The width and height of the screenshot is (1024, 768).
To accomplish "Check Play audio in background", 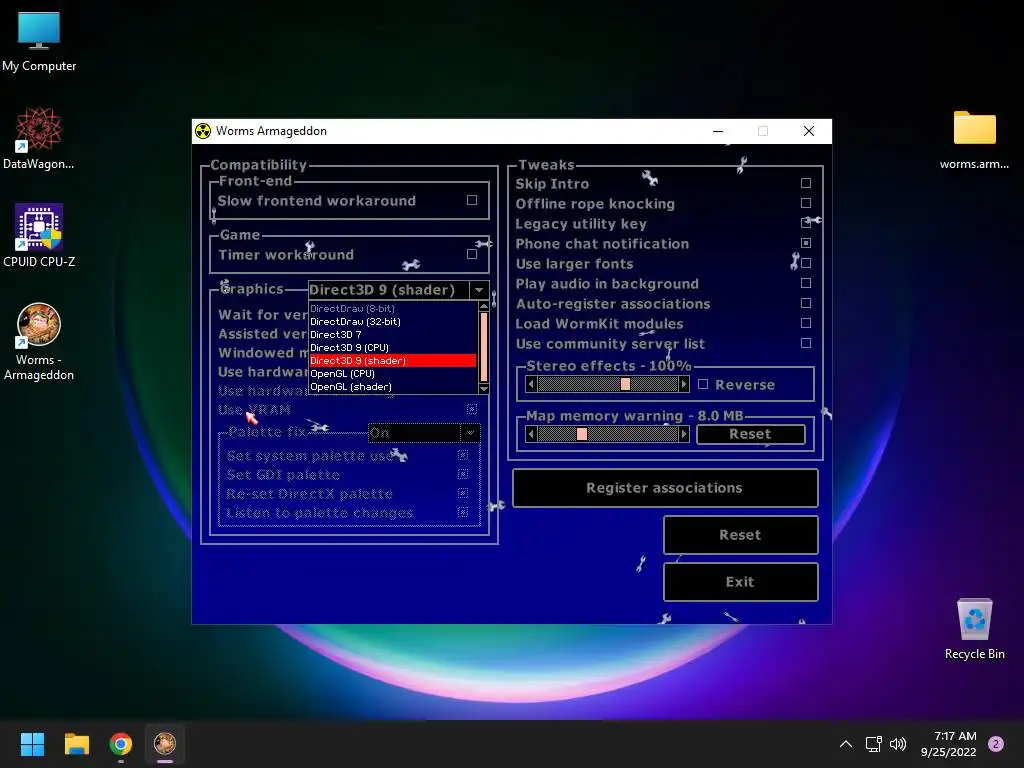I will 806,283.
